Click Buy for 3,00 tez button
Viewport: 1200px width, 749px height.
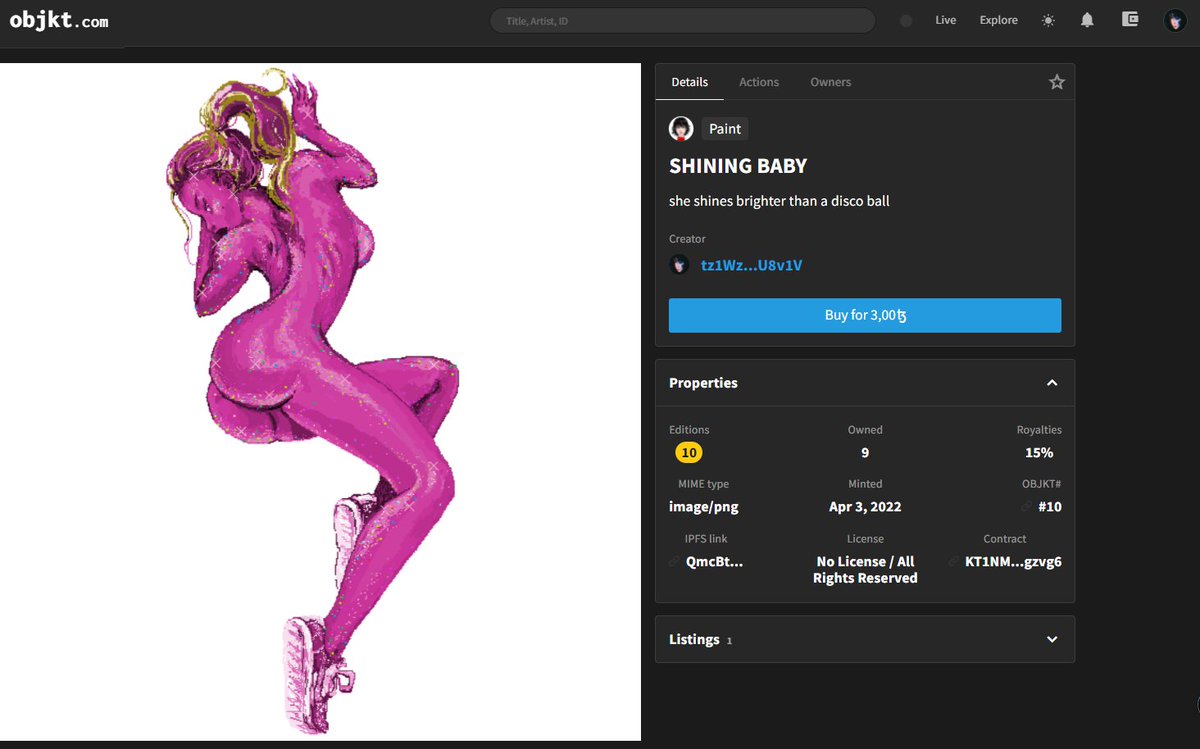(x=865, y=315)
